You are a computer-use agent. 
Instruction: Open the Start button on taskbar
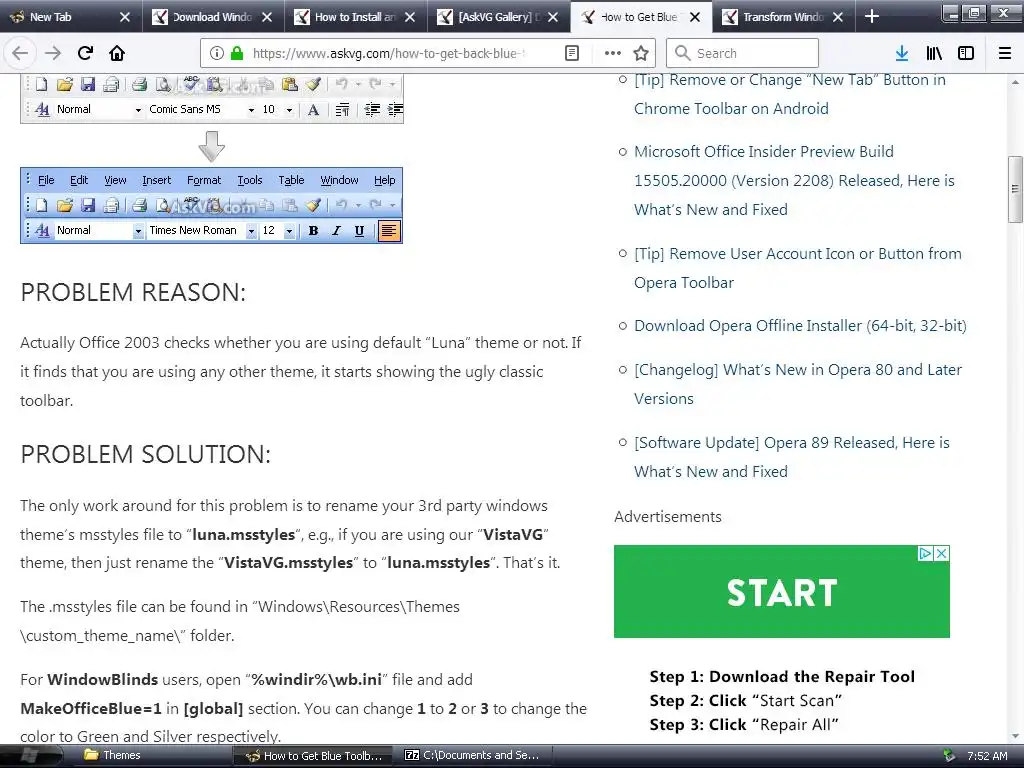[29, 756]
